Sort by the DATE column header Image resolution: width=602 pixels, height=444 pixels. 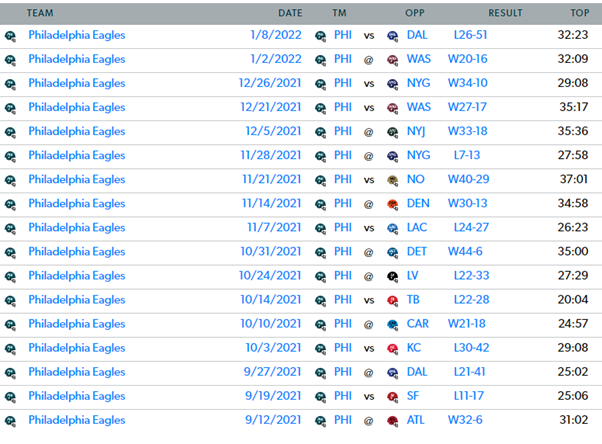[x=290, y=13]
